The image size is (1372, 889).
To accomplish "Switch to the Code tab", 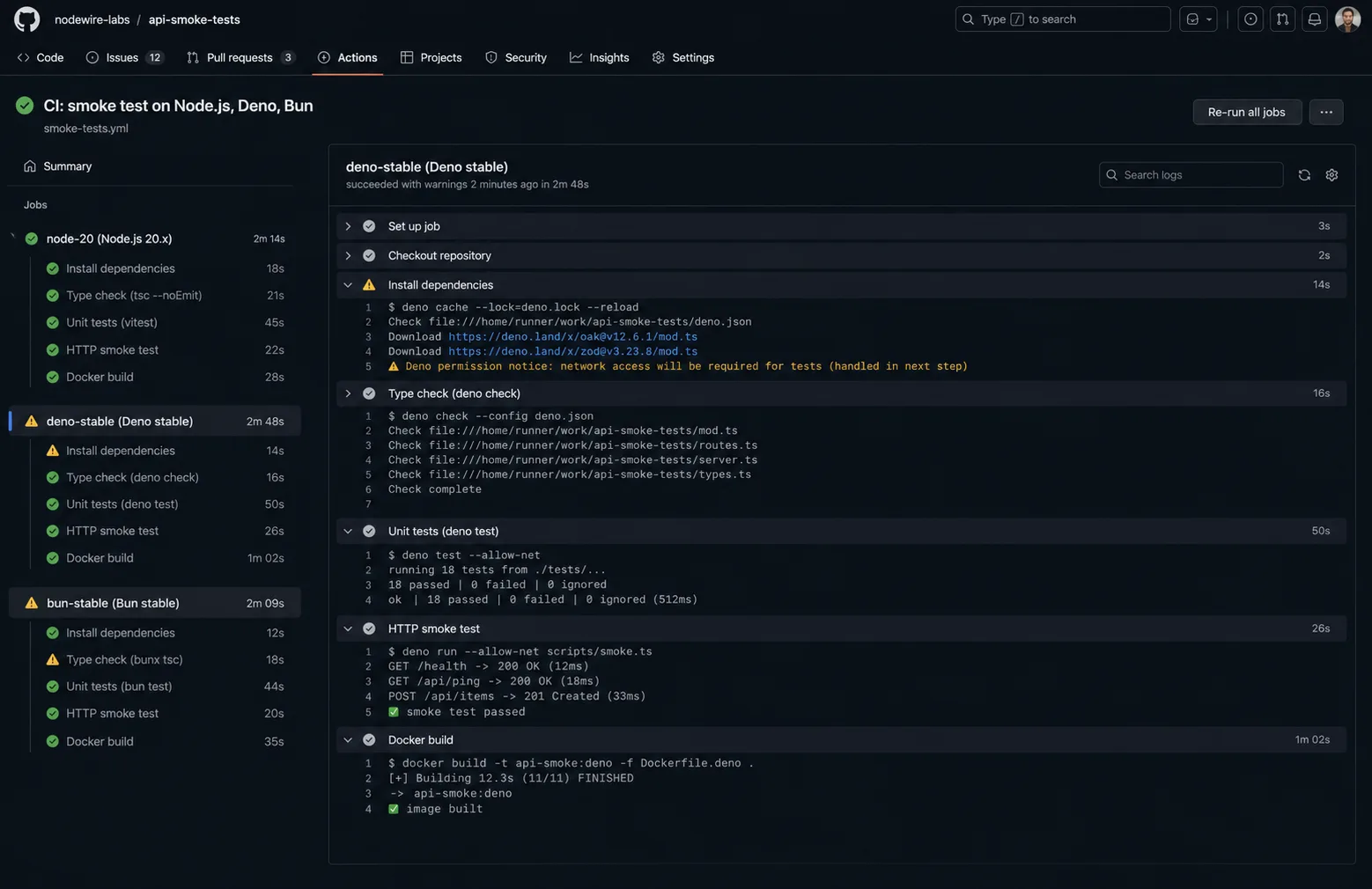I will 41,58.
